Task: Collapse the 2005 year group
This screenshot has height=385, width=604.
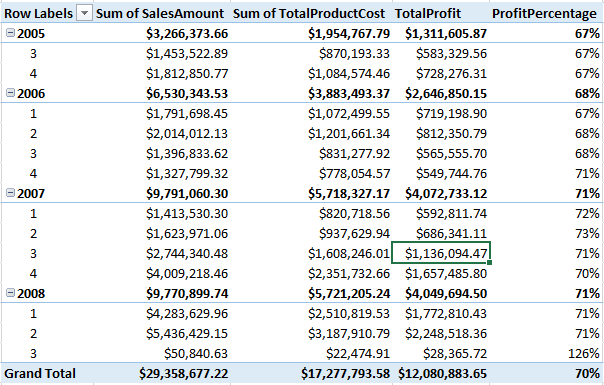Action: coord(10,33)
